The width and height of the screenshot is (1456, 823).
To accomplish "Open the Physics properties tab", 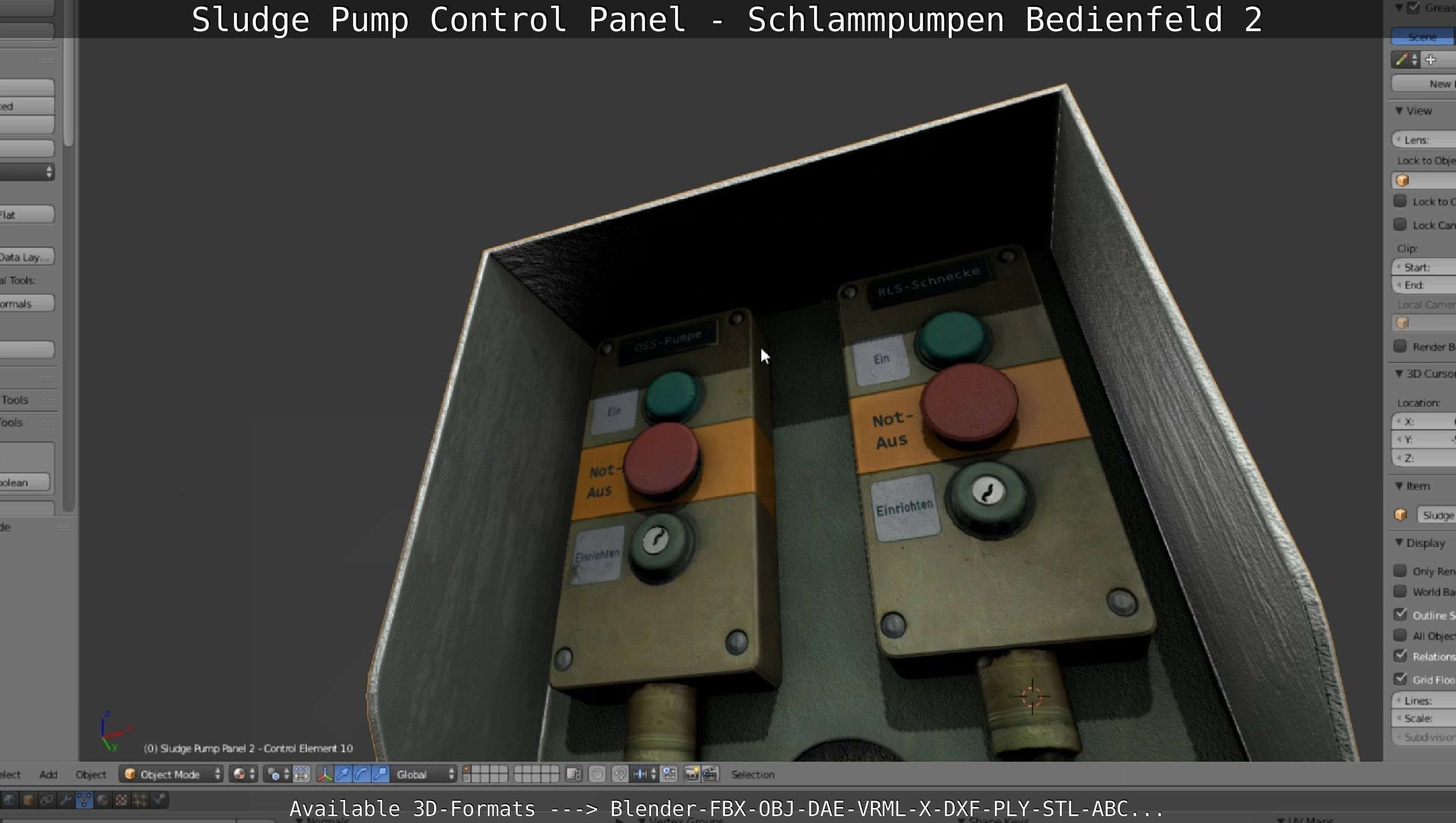I will 159,800.
